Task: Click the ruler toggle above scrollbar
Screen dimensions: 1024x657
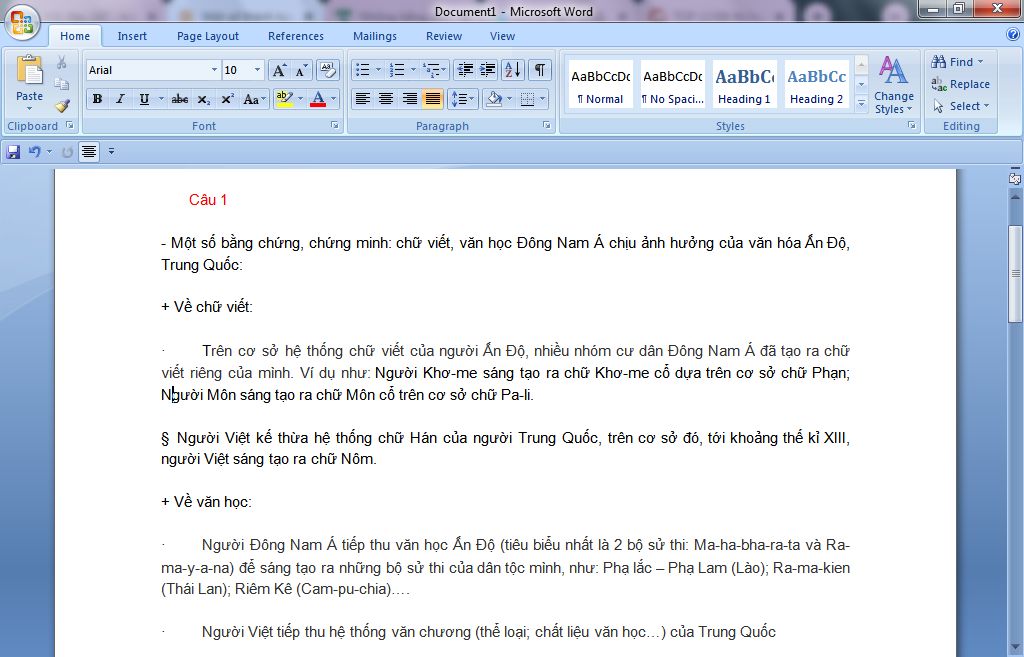Action: click(x=1015, y=178)
